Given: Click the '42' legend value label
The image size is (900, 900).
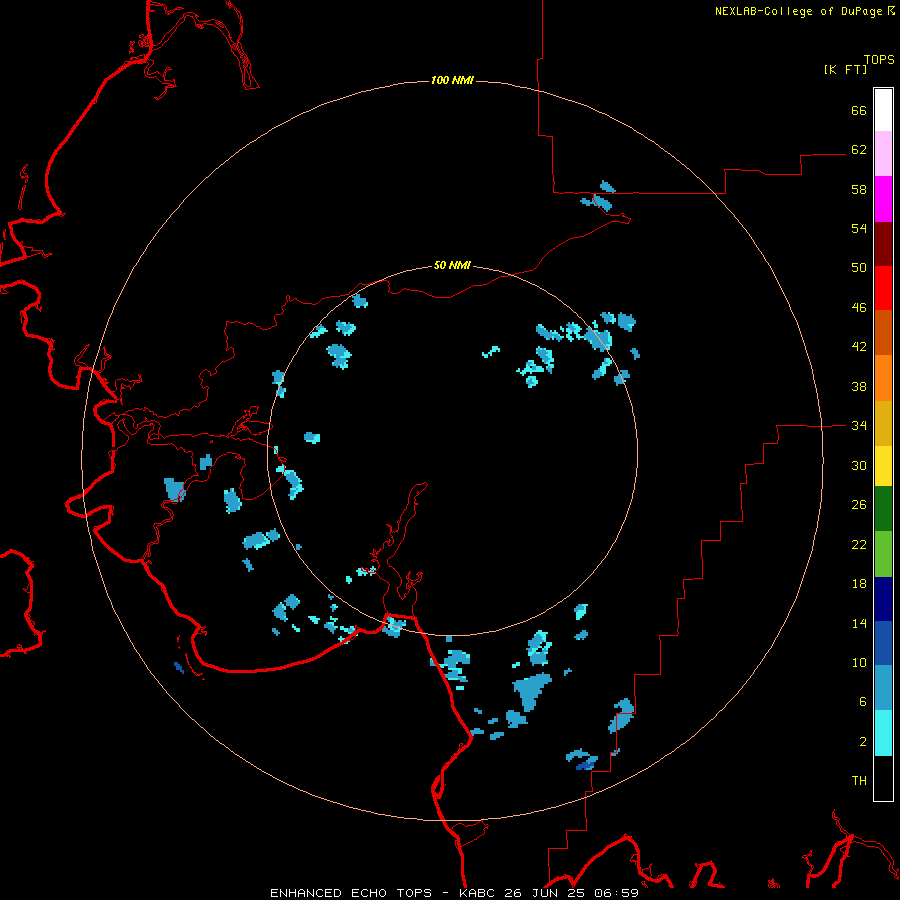Looking at the screenshot, I should click(x=859, y=347).
